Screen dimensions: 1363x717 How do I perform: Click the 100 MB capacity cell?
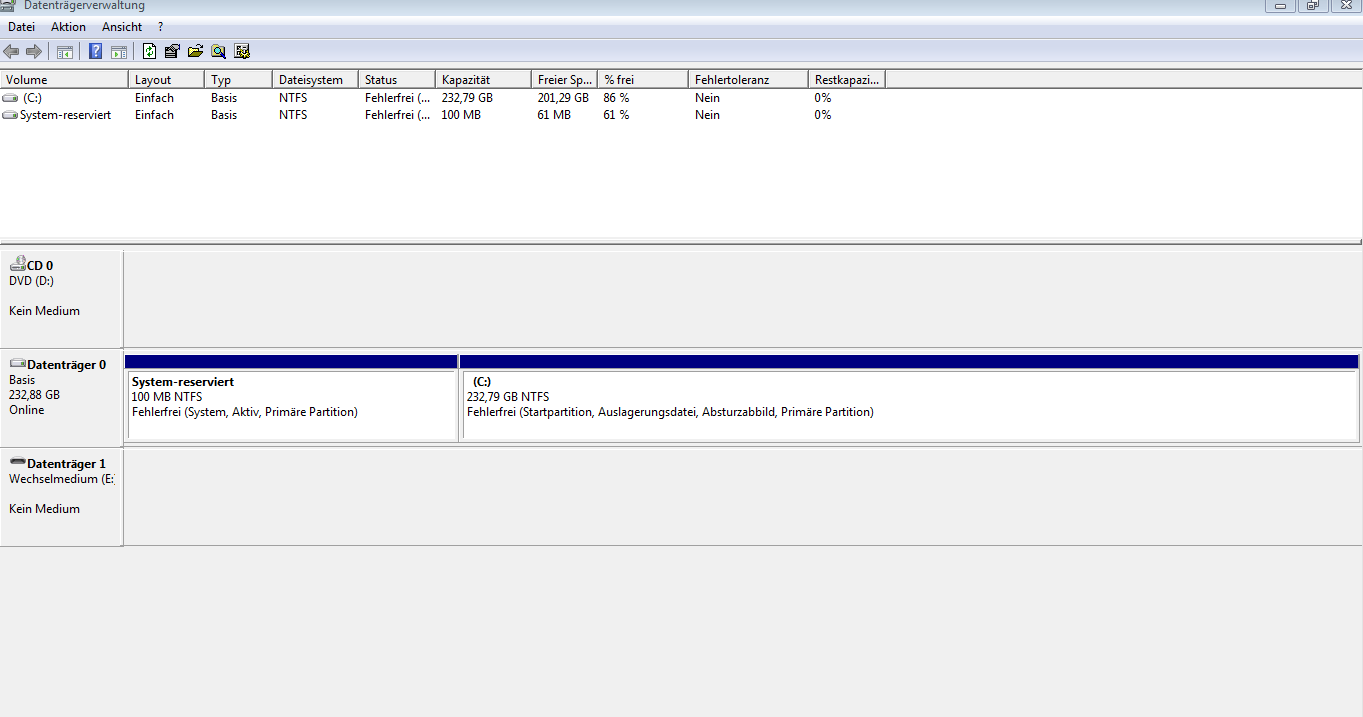pos(461,115)
